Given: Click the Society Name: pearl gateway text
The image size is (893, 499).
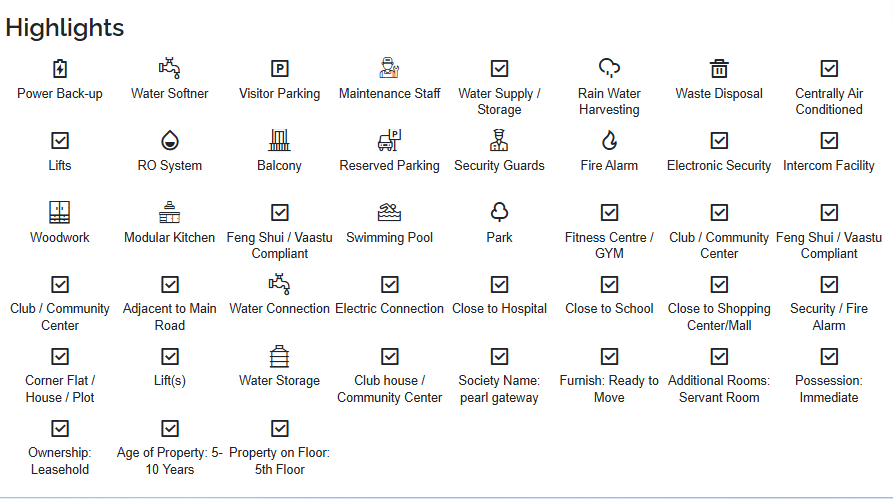Looking at the screenshot, I should 499,389.
